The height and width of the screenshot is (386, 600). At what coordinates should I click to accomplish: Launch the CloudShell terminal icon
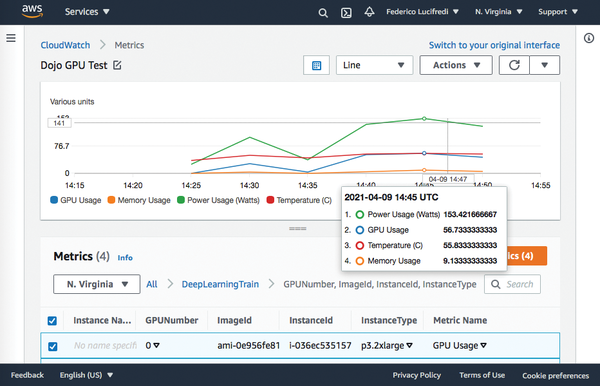point(346,13)
